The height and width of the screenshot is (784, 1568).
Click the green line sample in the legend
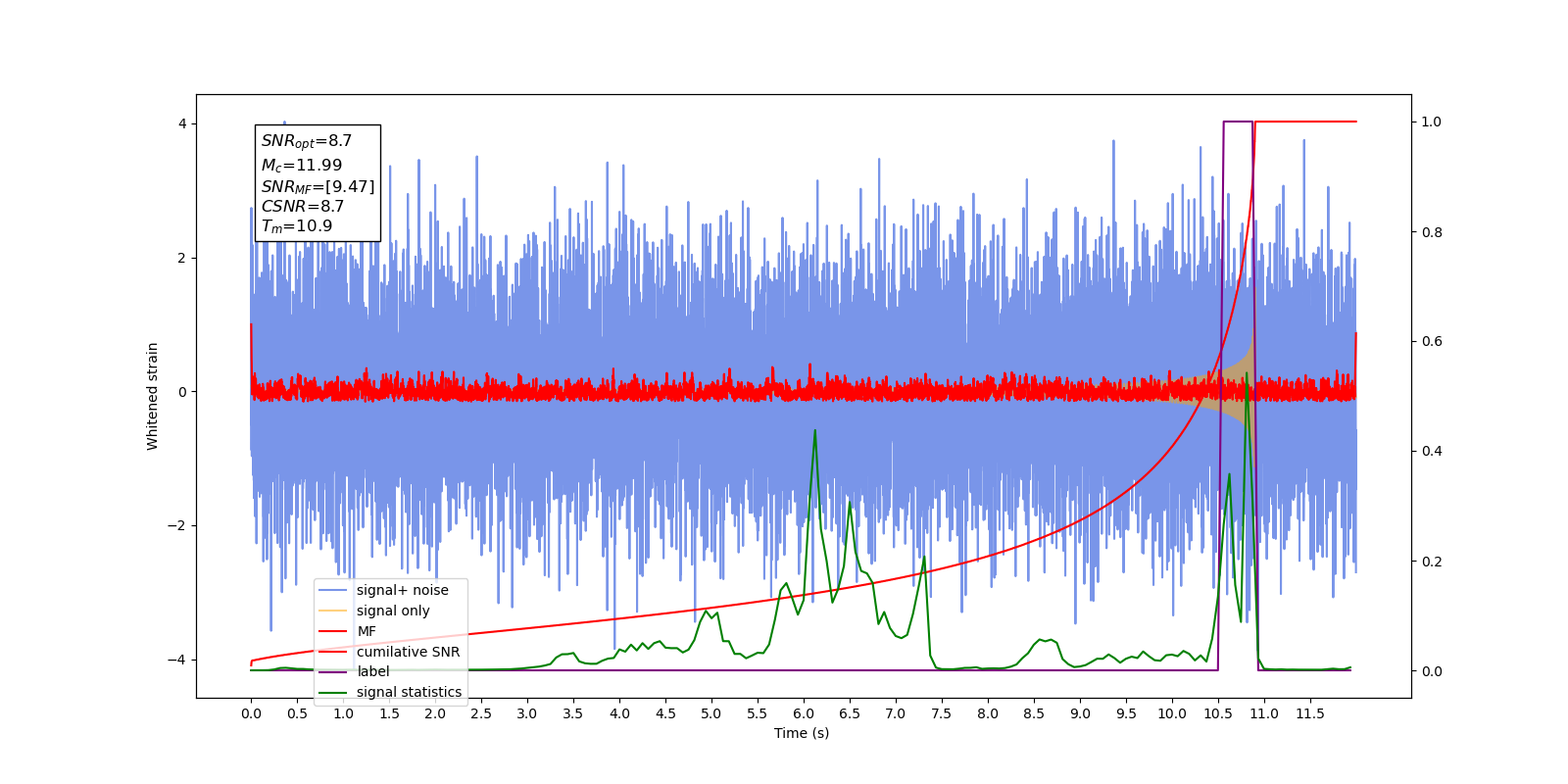(x=333, y=692)
